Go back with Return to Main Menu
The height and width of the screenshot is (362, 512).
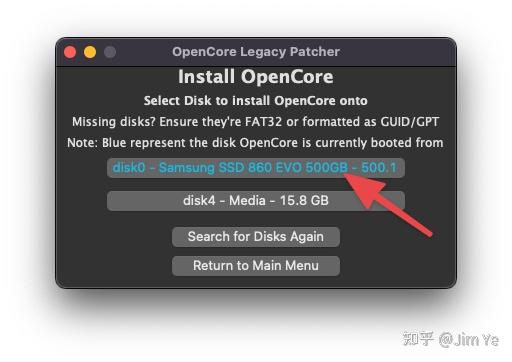tap(256, 266)
